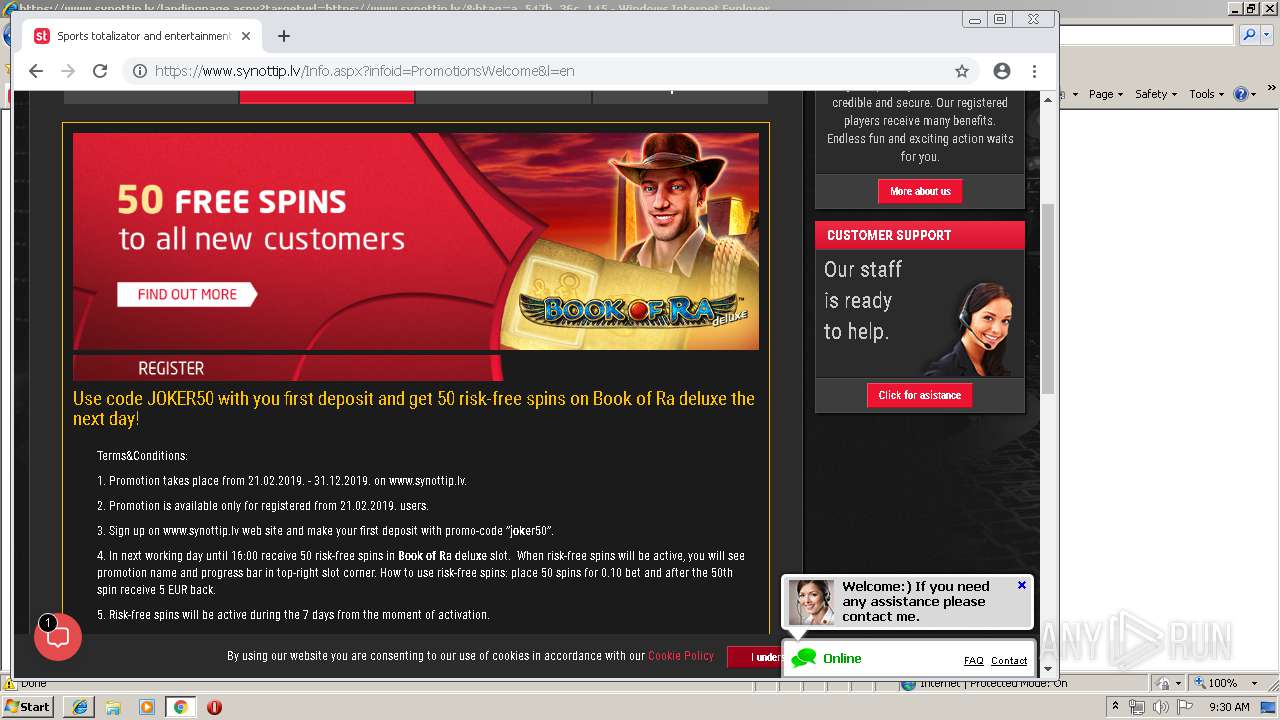Click the red stop-sign taskbar icon
The width and height of the screenshot is (1280, 720).
tap(214, 707)
